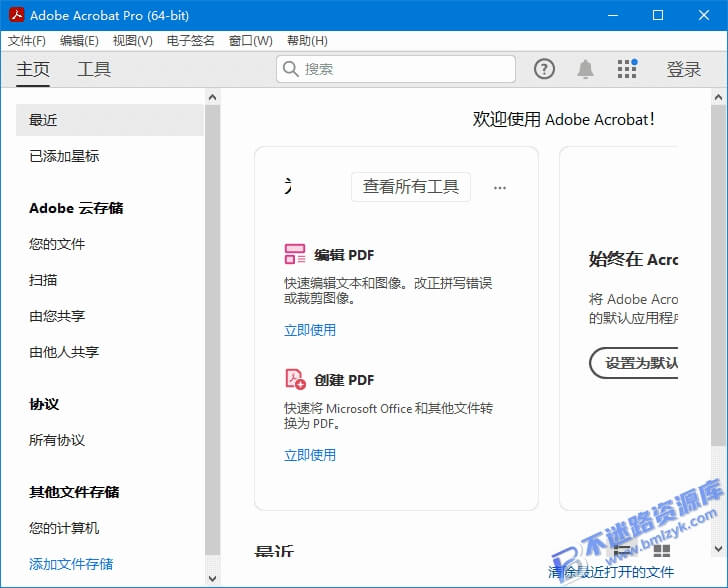Viewport: 728px width, 588px height.
Task: Open the 帮助(H) menu
Action: pos(307,41)
